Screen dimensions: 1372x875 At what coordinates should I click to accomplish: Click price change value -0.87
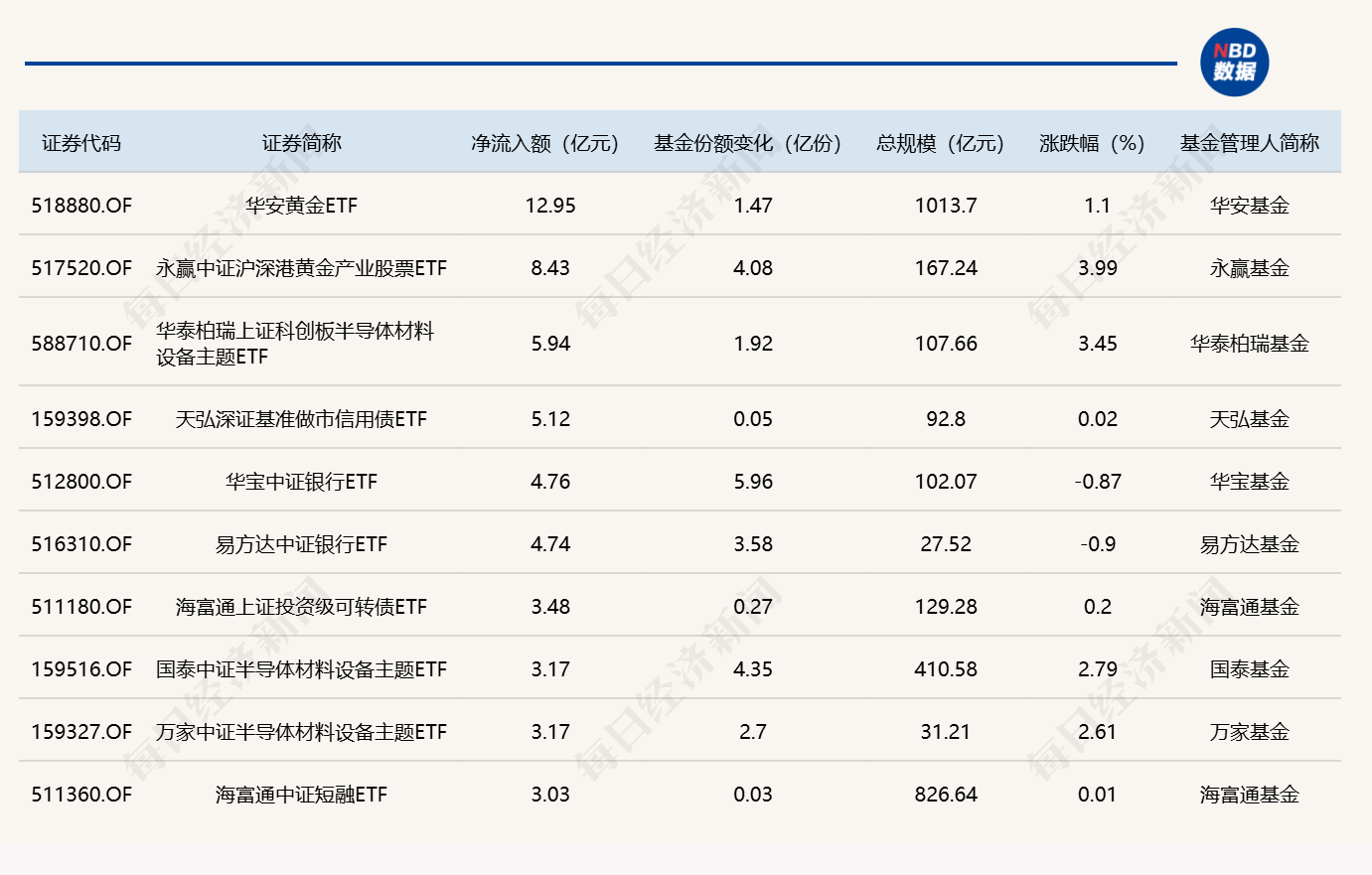click(x=1098, y=482)
